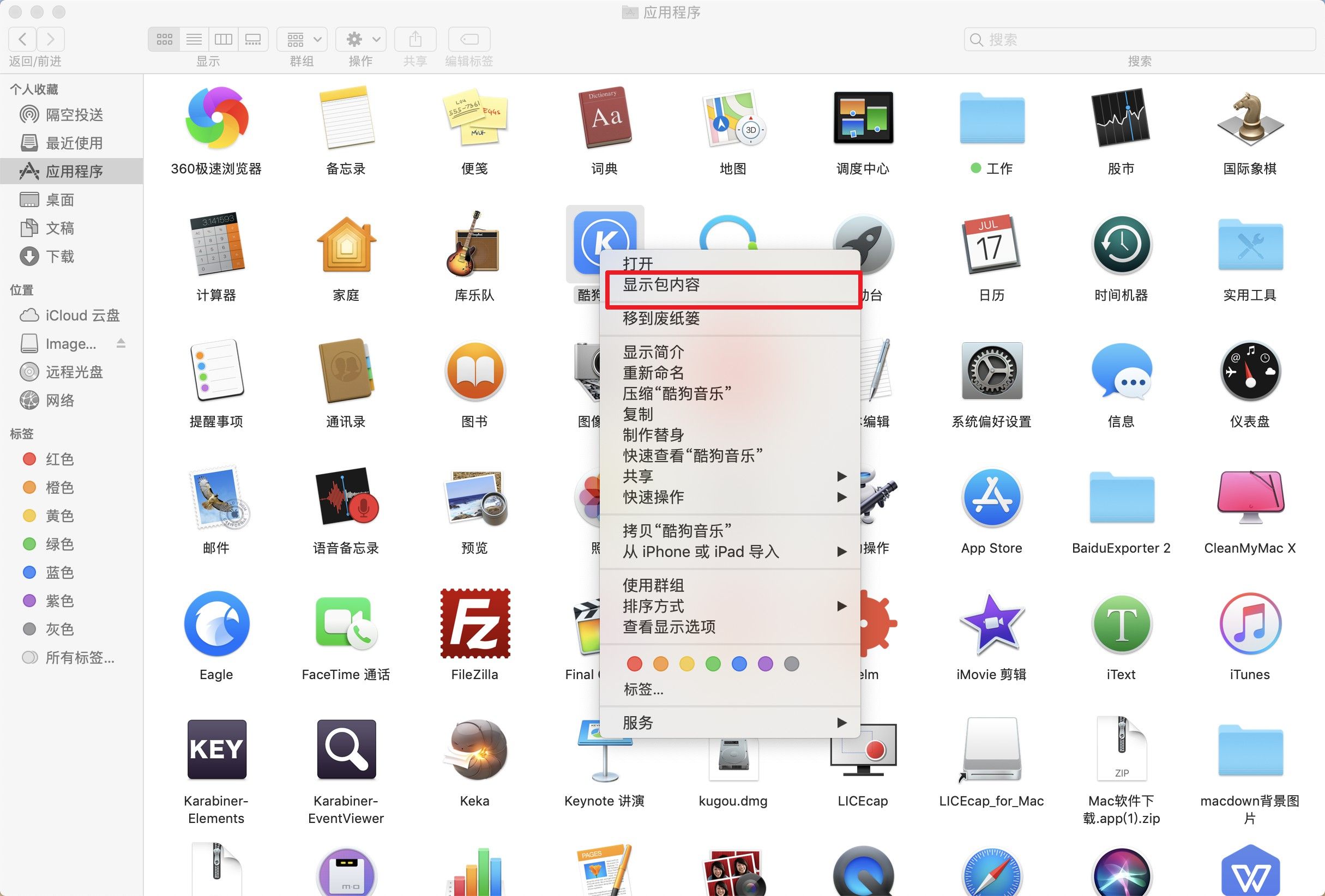Select the 备忘录 Notes app icon

click(346, 119)
